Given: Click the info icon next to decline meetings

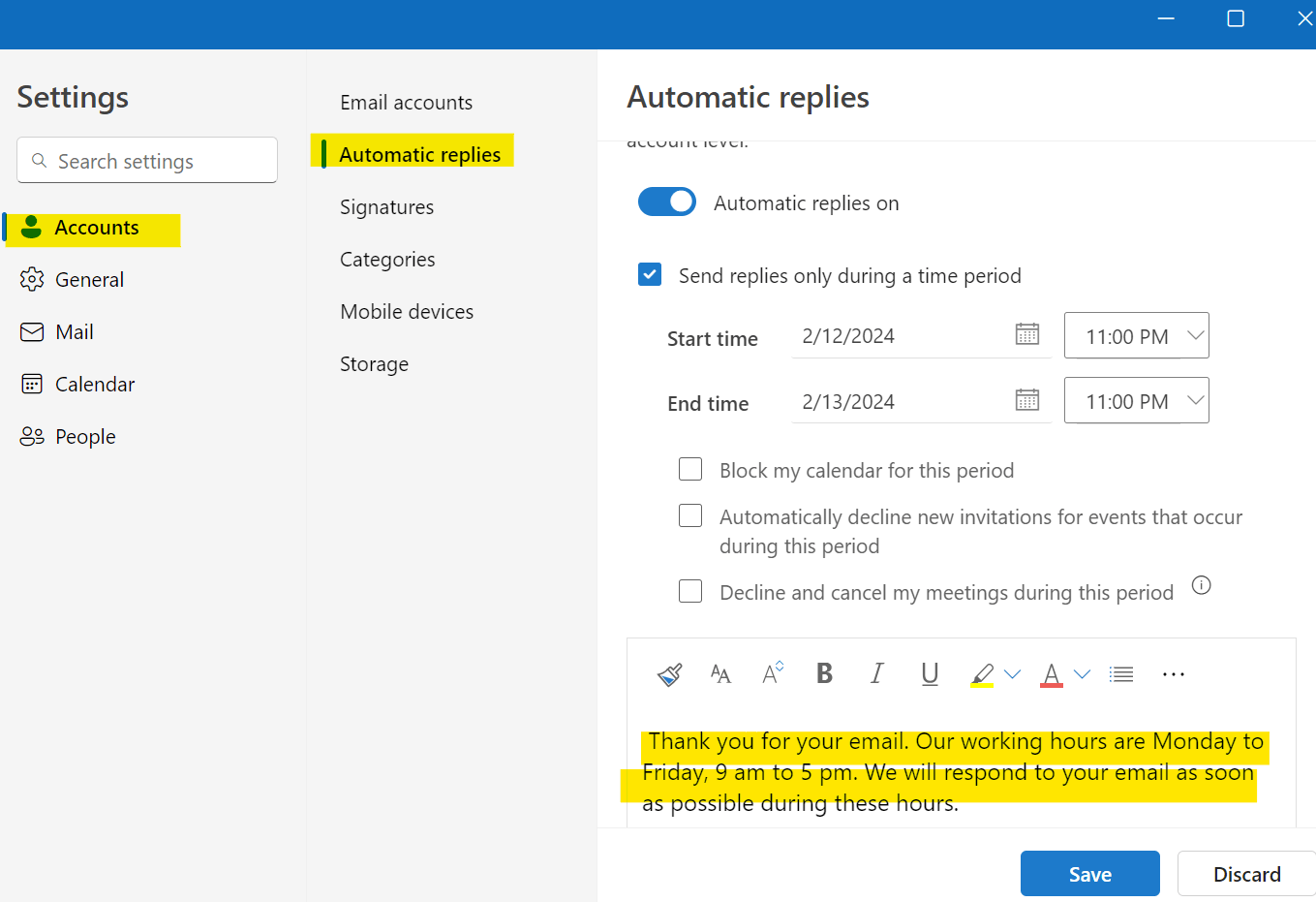Looking at the screenshot, I should (x=1202, y=585).
